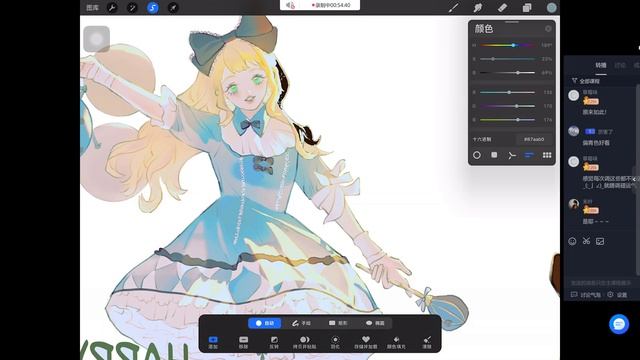Click fourth chat user's photo avatar
This screenshot has width=640, height=360.
pyautogui.click(x=573, y=204)
